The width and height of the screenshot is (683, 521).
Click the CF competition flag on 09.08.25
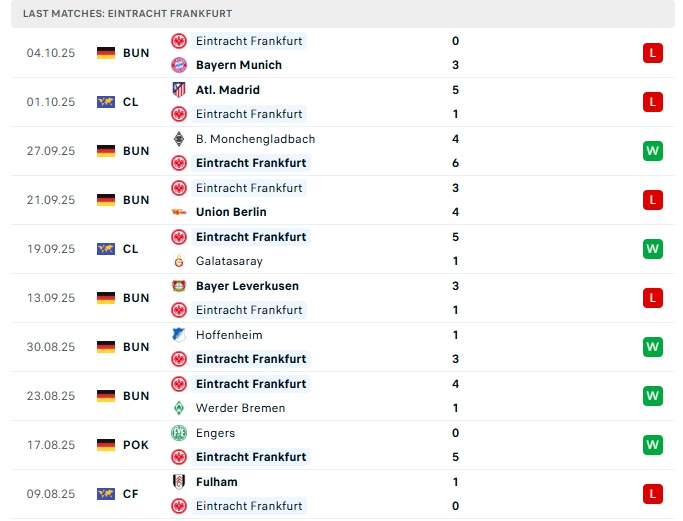coord(106,494)
